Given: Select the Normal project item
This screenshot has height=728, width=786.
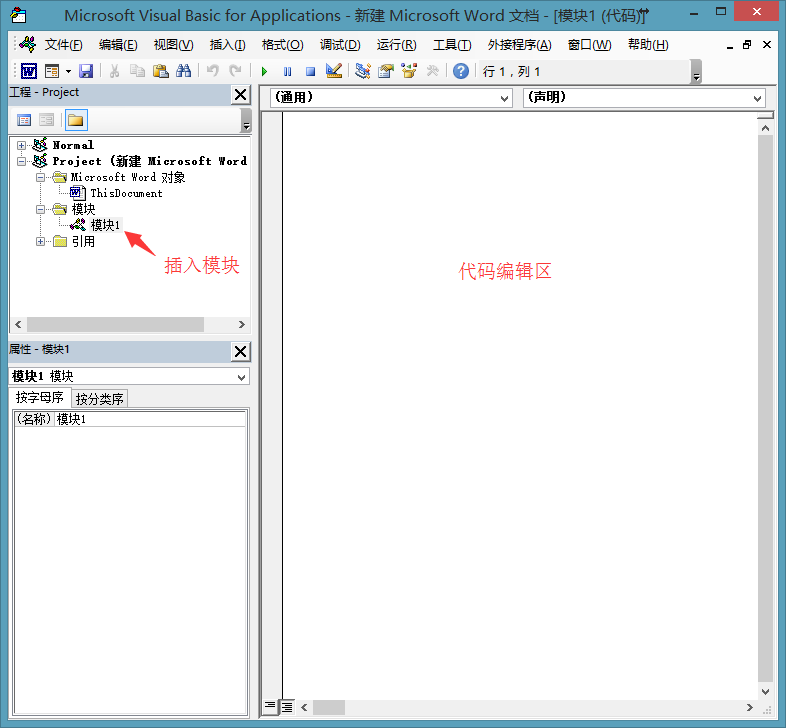Looking at the screenshot, I should pos(73,145).
